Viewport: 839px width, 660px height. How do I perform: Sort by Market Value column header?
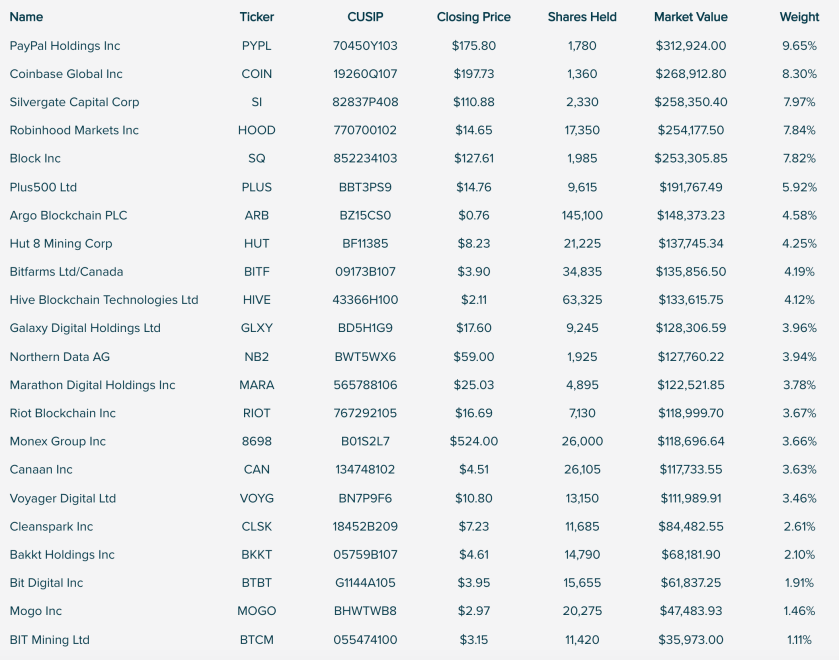[x=691, y=17]
